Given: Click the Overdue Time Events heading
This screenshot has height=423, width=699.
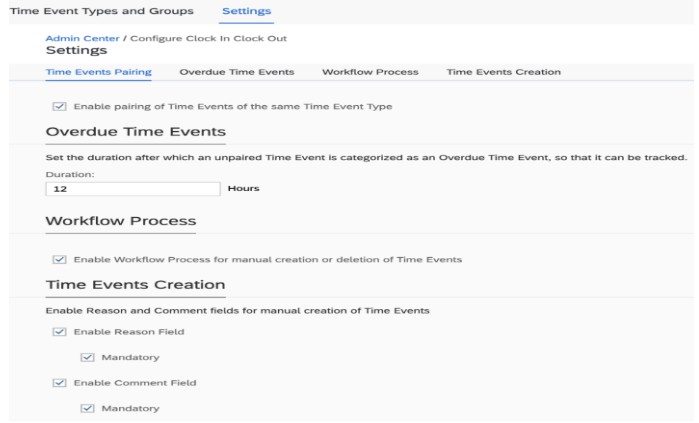Looking at the screenshot, I should coord(136,132).
